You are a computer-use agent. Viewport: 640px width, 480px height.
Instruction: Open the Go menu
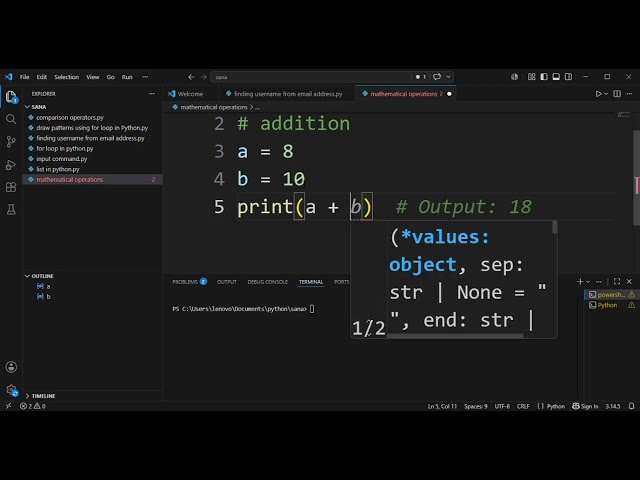111,77
